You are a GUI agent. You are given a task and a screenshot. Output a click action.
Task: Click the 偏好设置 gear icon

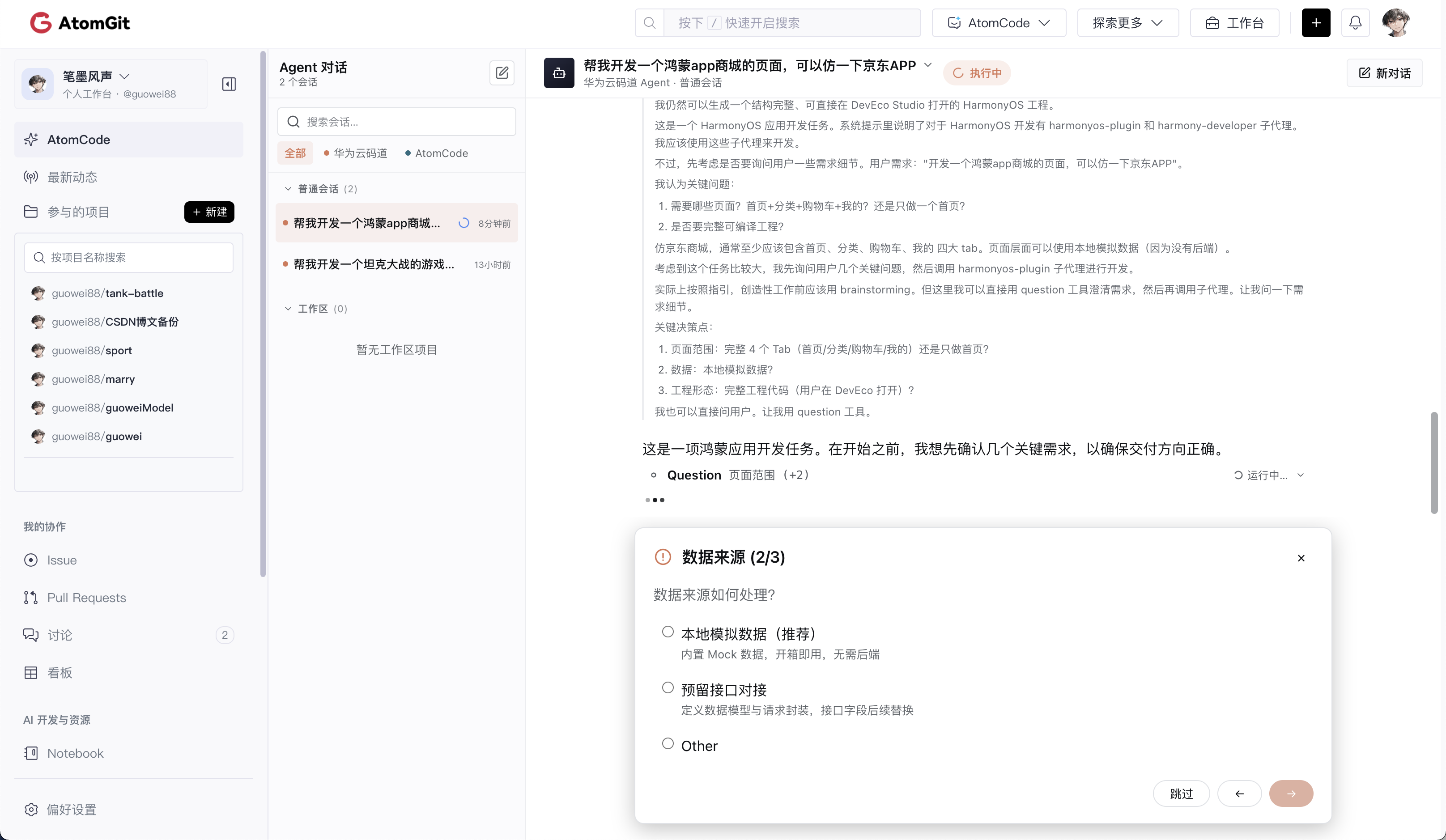click(x=31, y=810)
